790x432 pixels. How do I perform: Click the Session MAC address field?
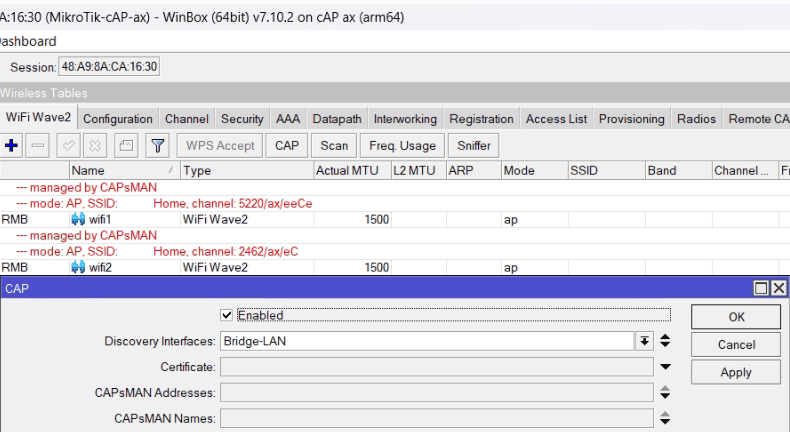coord(109,67)
